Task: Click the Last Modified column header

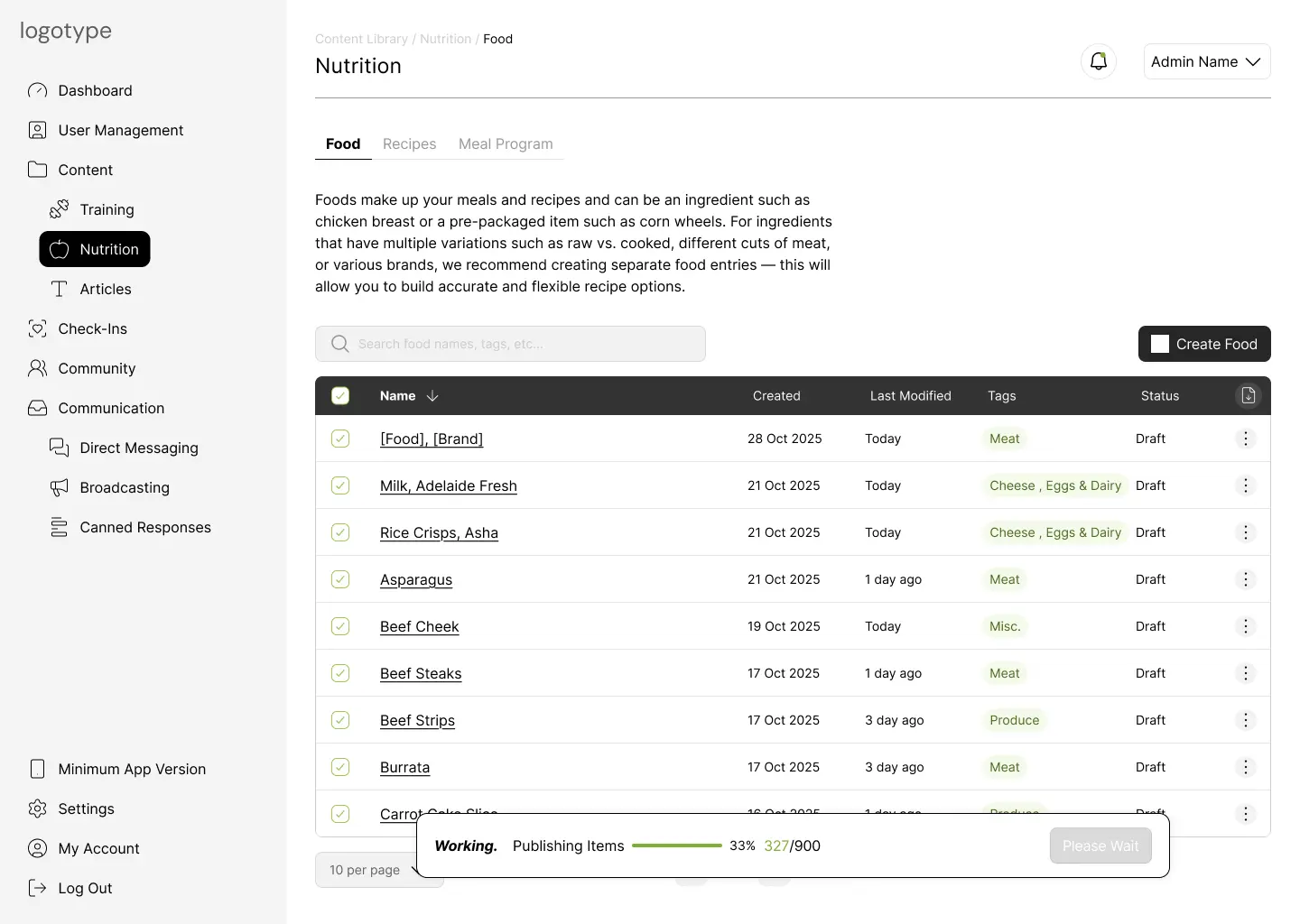Action: point(910,395)
